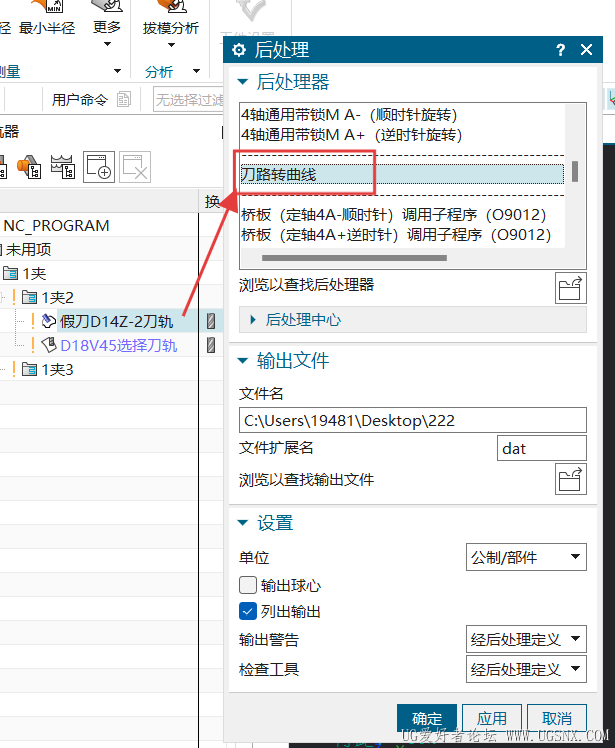This screenshot has height=748, width=615.
Task: Click the 文件名 path input field
Action: (x=413, y=420)
